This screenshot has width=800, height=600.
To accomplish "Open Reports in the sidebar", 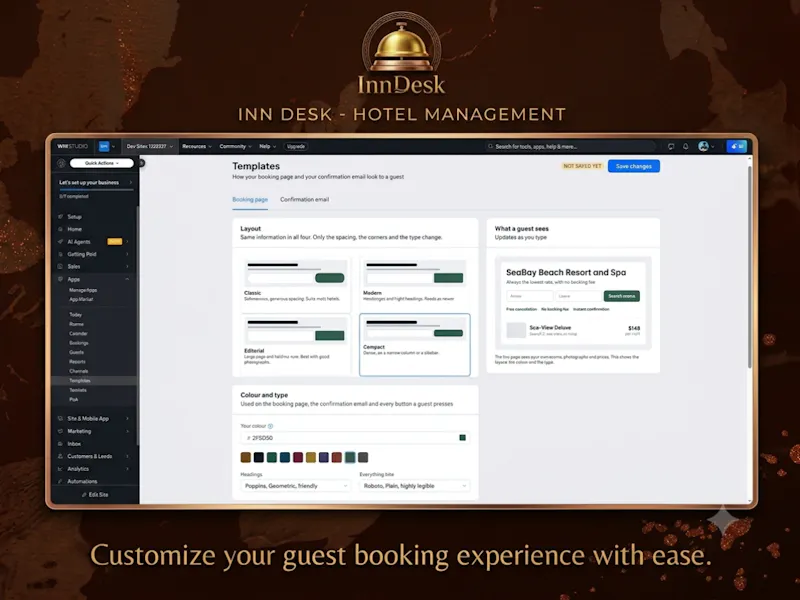I will (78, 362).
